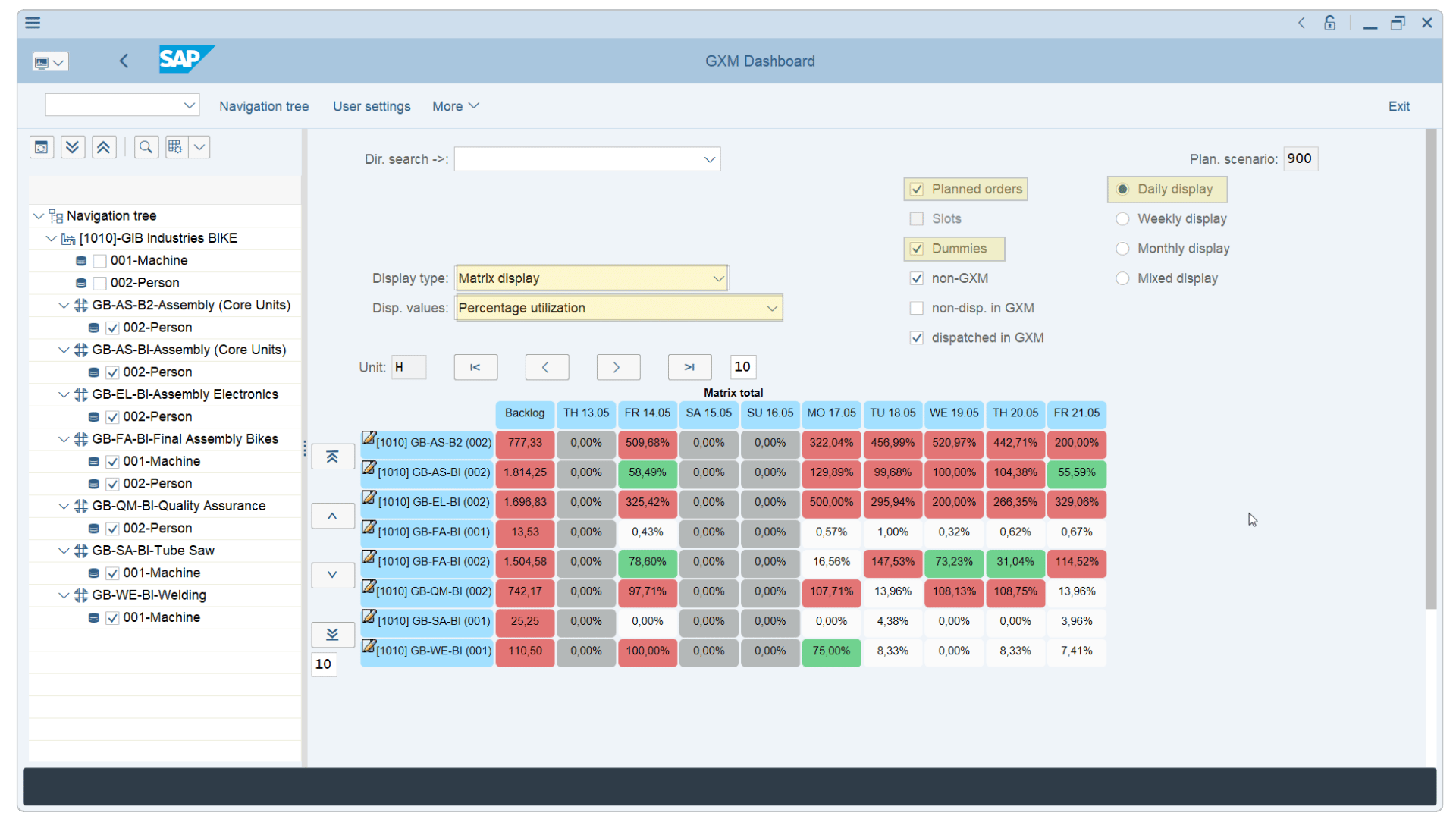Image resolution: width=1456 pixels, height=819 pixels.
Task: Uncheck the Planned orders checkbox
Action: (x=917, y=189)
